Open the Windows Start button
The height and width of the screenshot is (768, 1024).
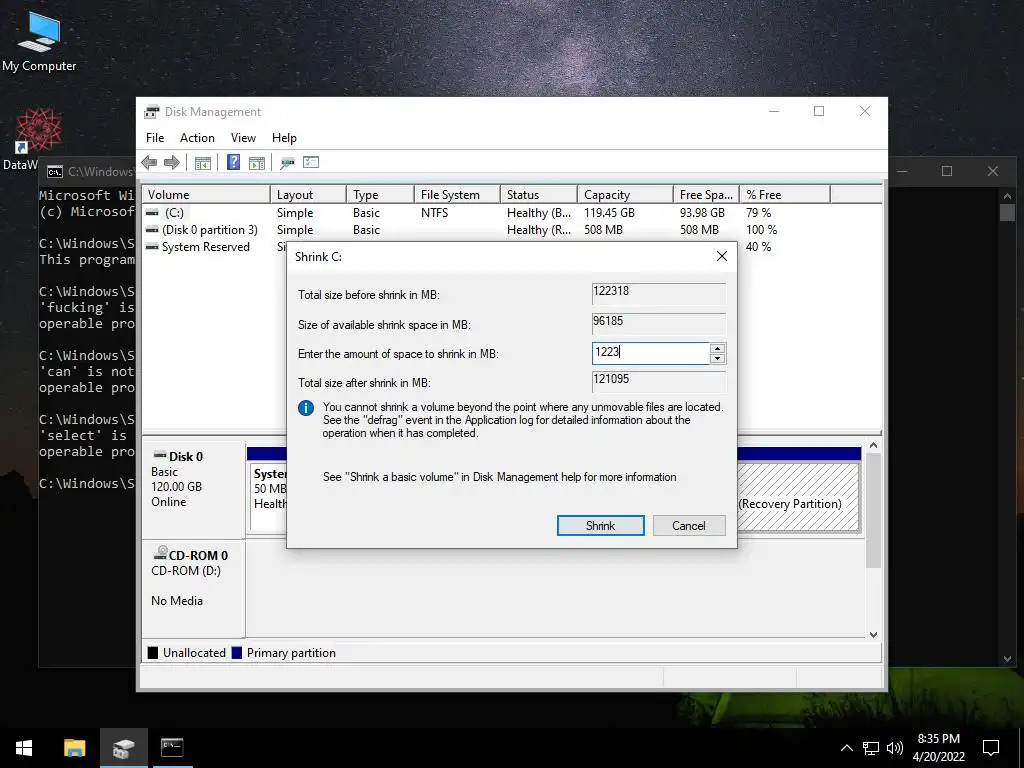point(24,748)
